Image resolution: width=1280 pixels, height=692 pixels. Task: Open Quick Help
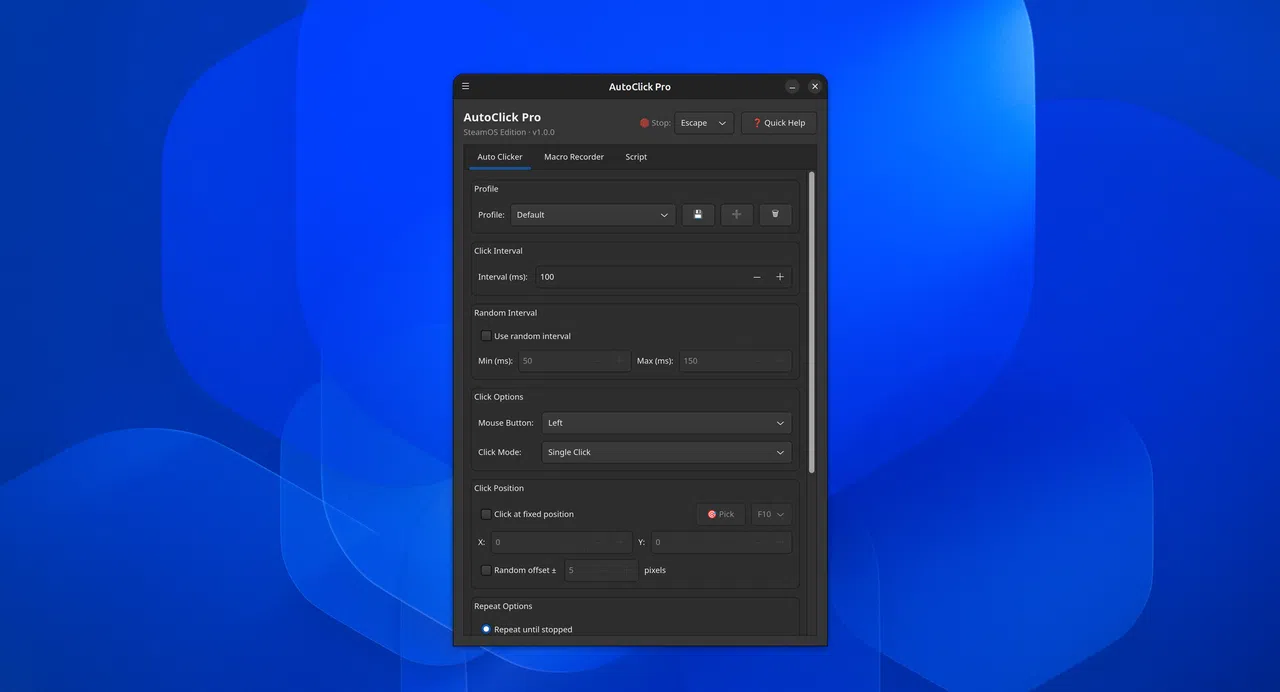[779, 123]
